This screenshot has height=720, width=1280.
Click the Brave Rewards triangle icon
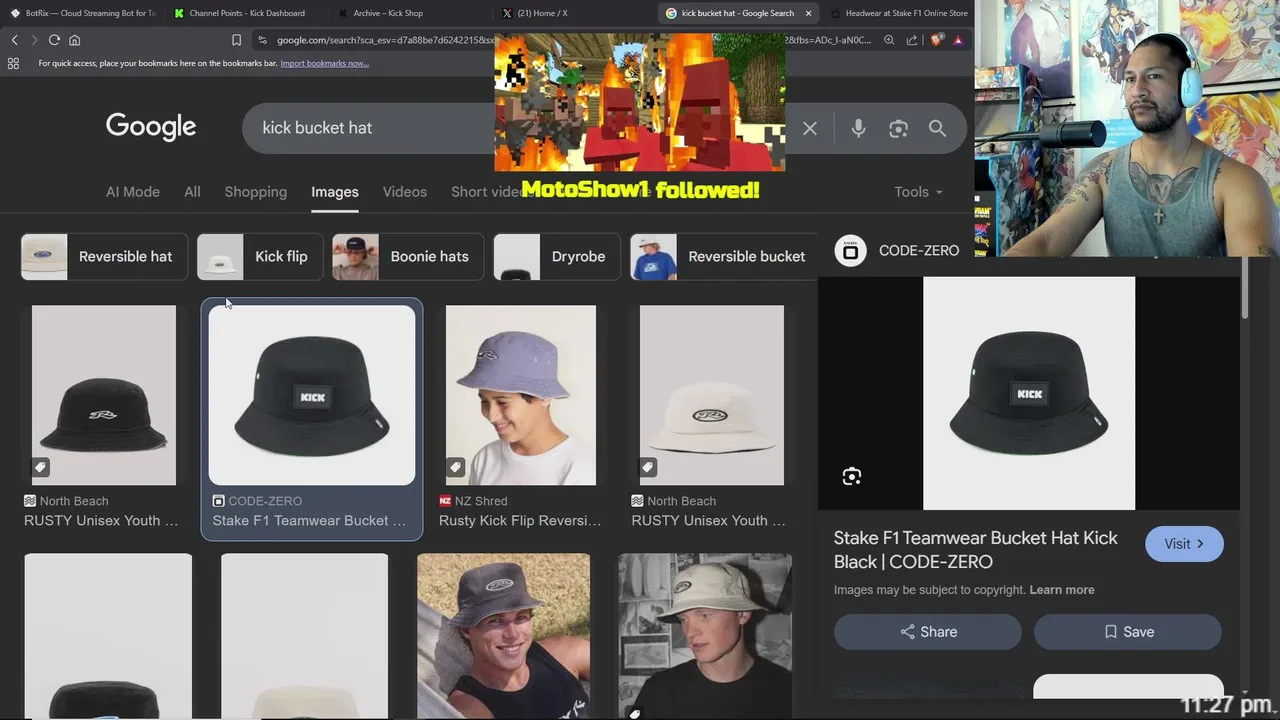point(958,40)
